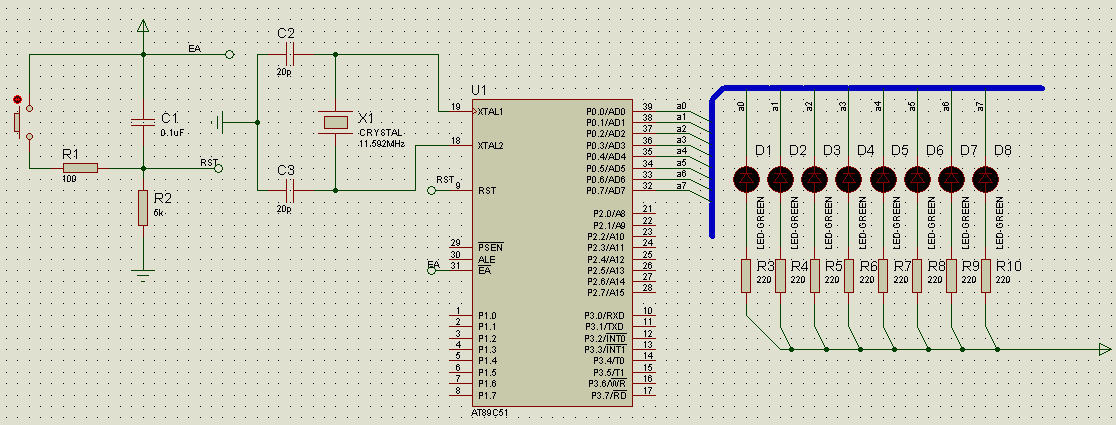Select resistor R3 body

746,275
